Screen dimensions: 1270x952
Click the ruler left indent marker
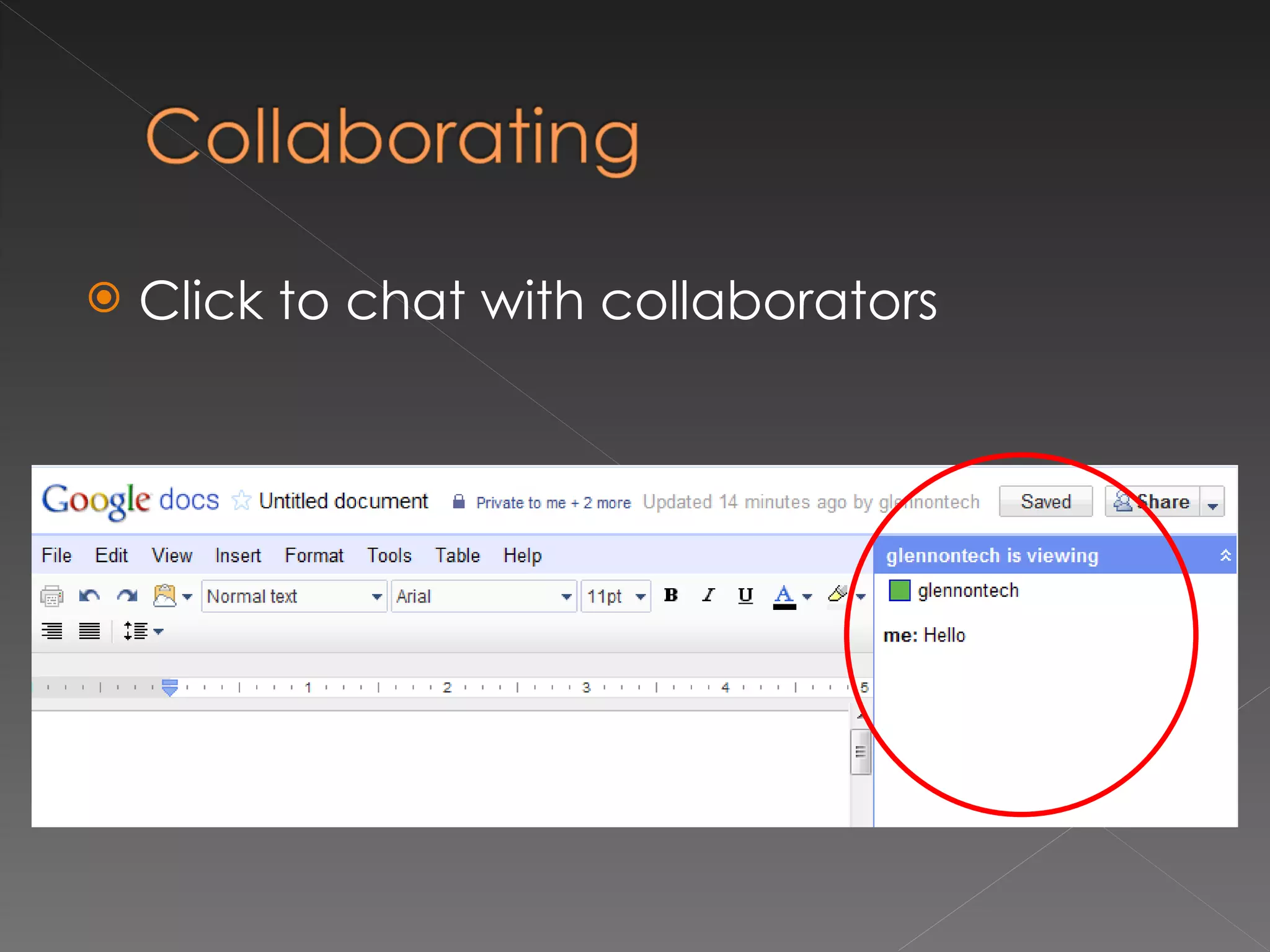[x=170, y=687]
